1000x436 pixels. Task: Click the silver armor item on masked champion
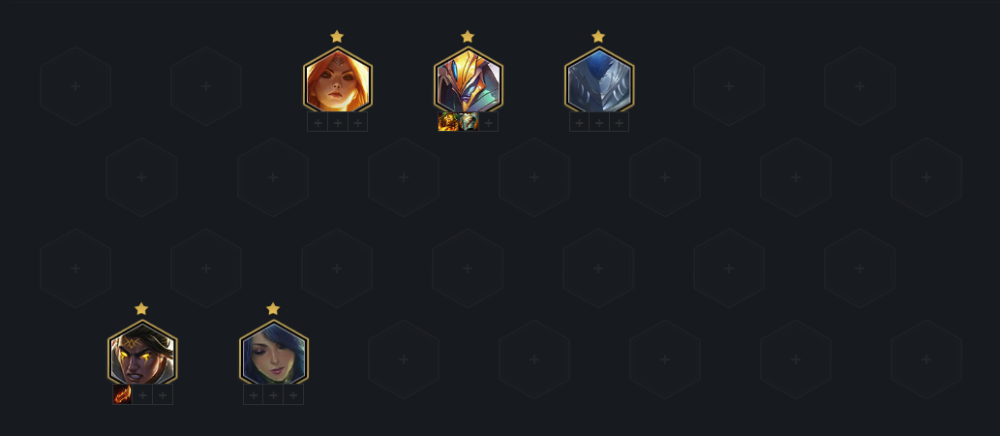point(469,122)
